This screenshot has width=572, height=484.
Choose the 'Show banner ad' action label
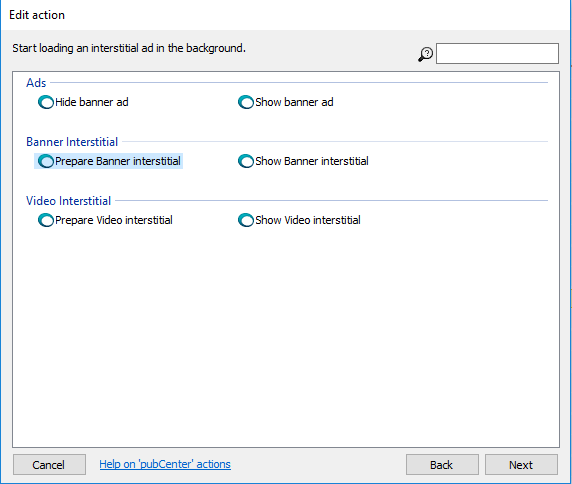point(294,102)
